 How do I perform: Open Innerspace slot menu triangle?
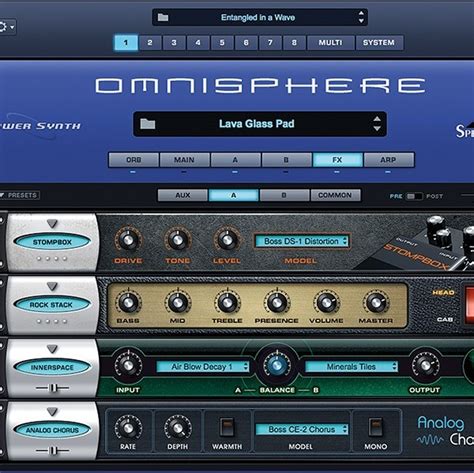pyautogui.click(x=52, y=349)
